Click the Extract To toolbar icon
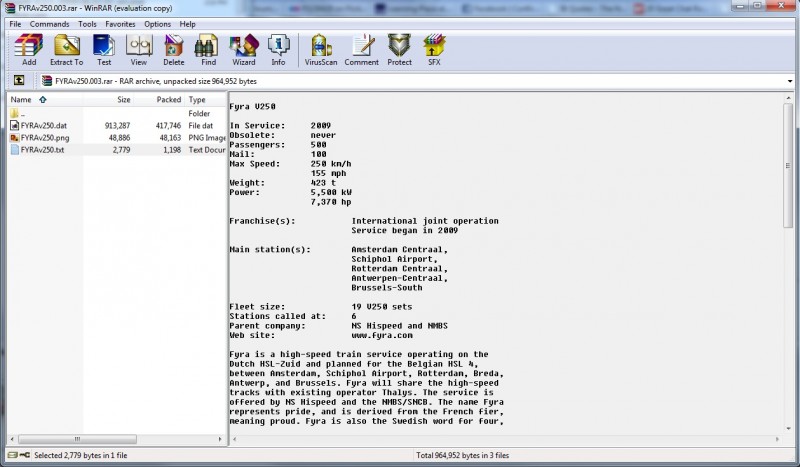 [66, 46]
